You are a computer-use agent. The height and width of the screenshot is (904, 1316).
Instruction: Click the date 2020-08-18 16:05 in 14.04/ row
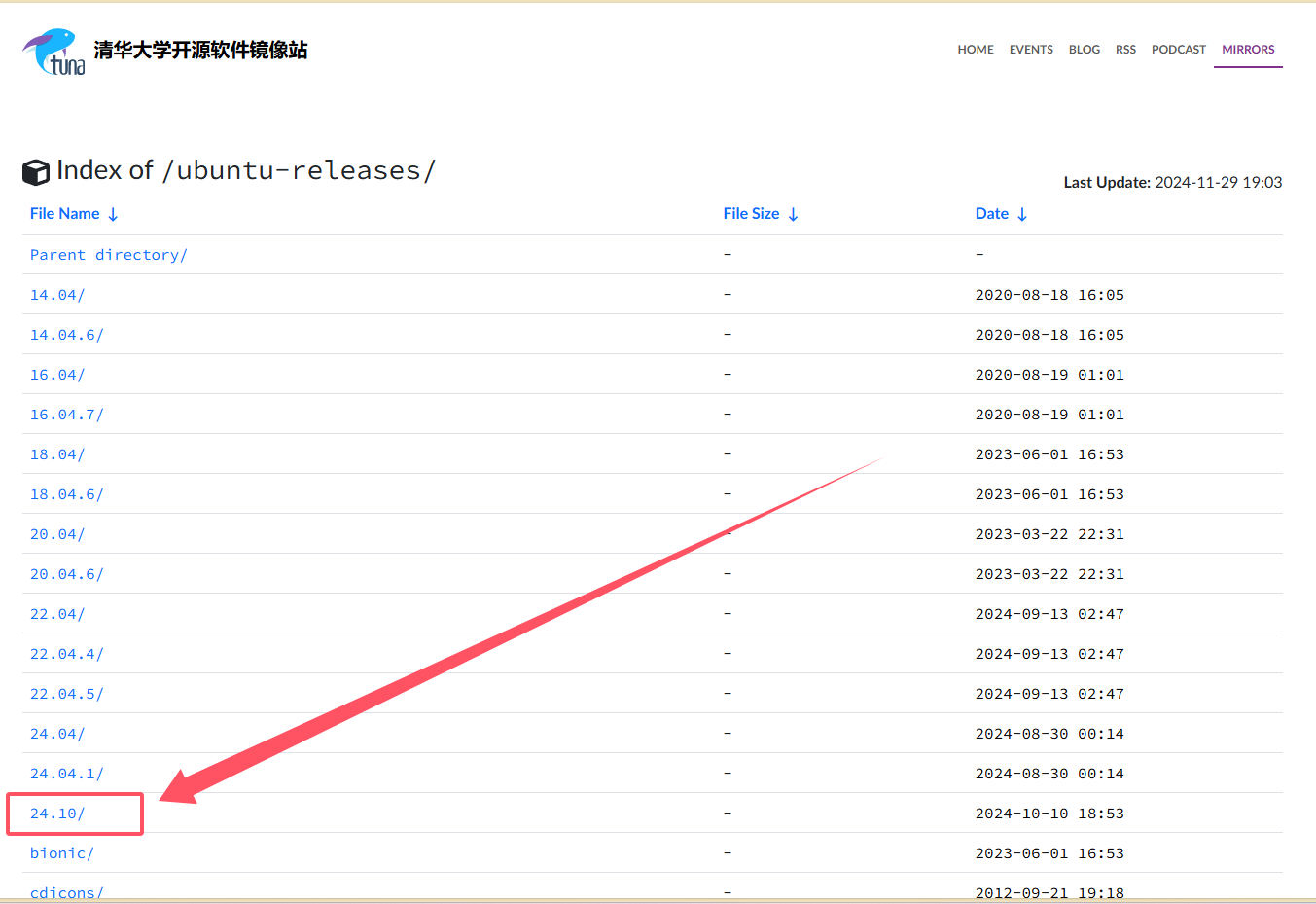(1049, 295)
